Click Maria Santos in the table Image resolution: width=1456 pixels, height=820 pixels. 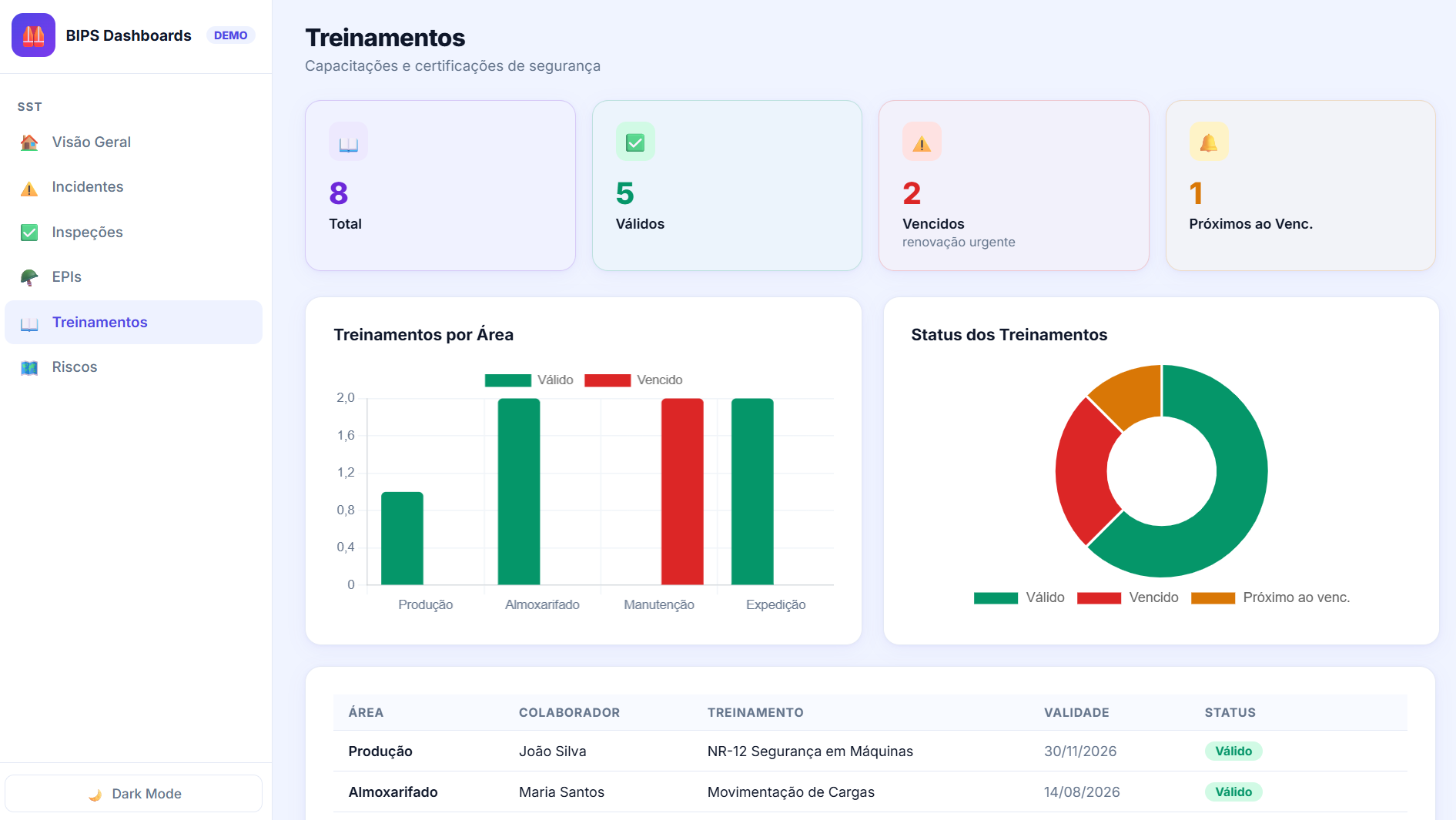click(x=561, y=792)
